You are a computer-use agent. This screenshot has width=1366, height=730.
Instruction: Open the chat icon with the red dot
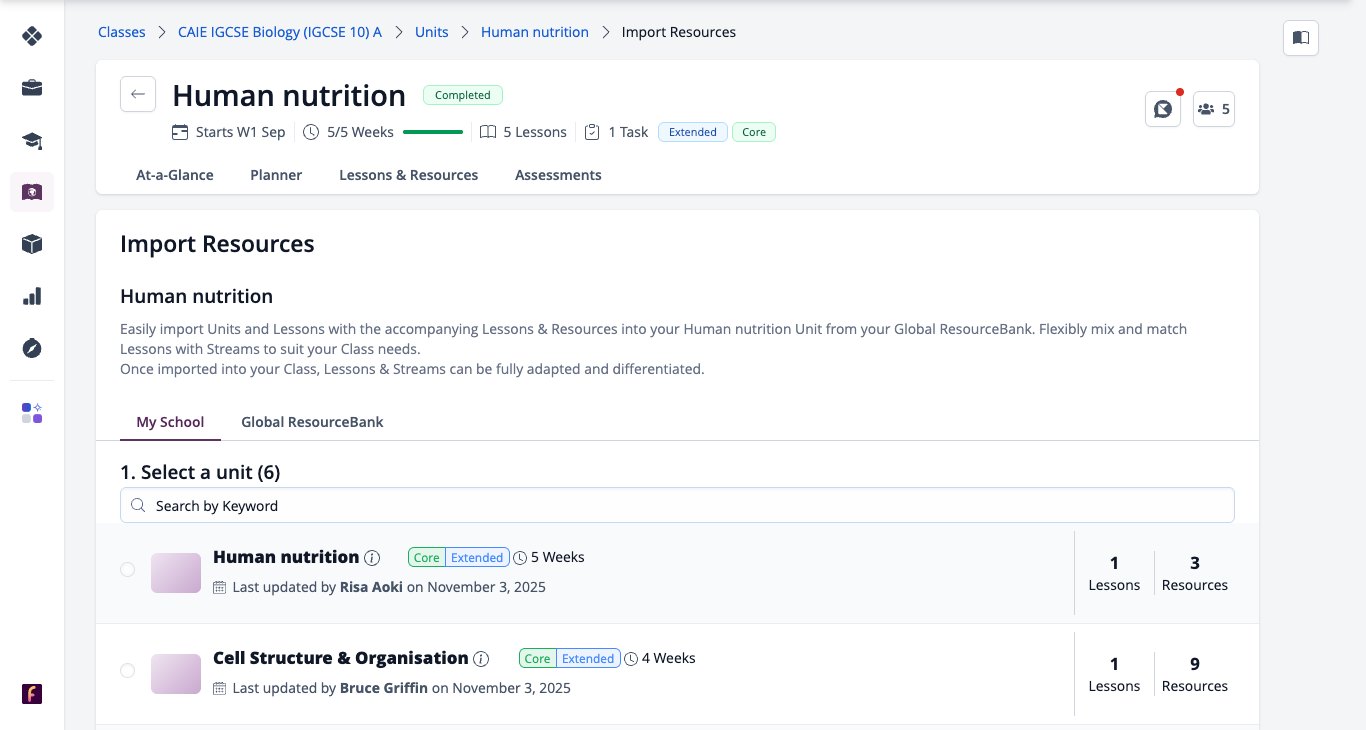coord(1163,109)
